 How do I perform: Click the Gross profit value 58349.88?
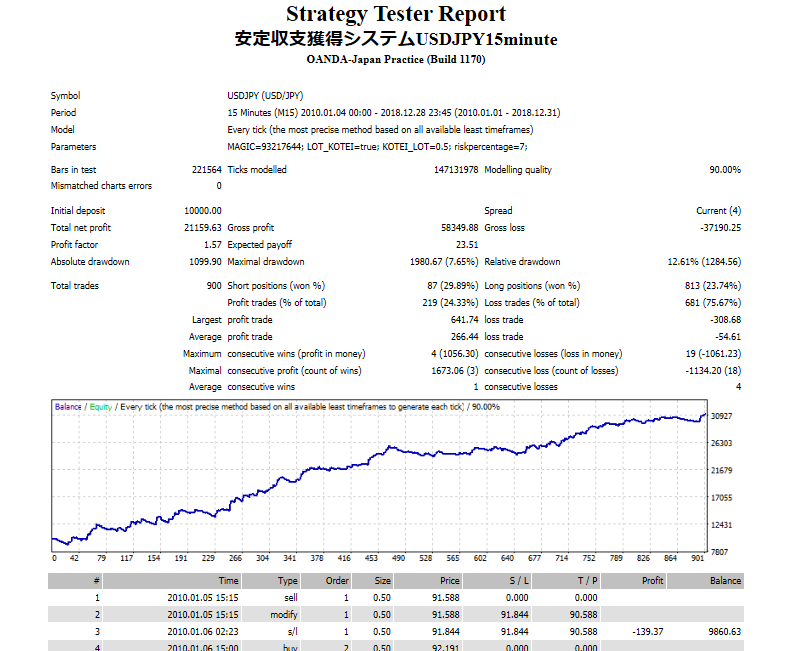[x=459, y=228]
